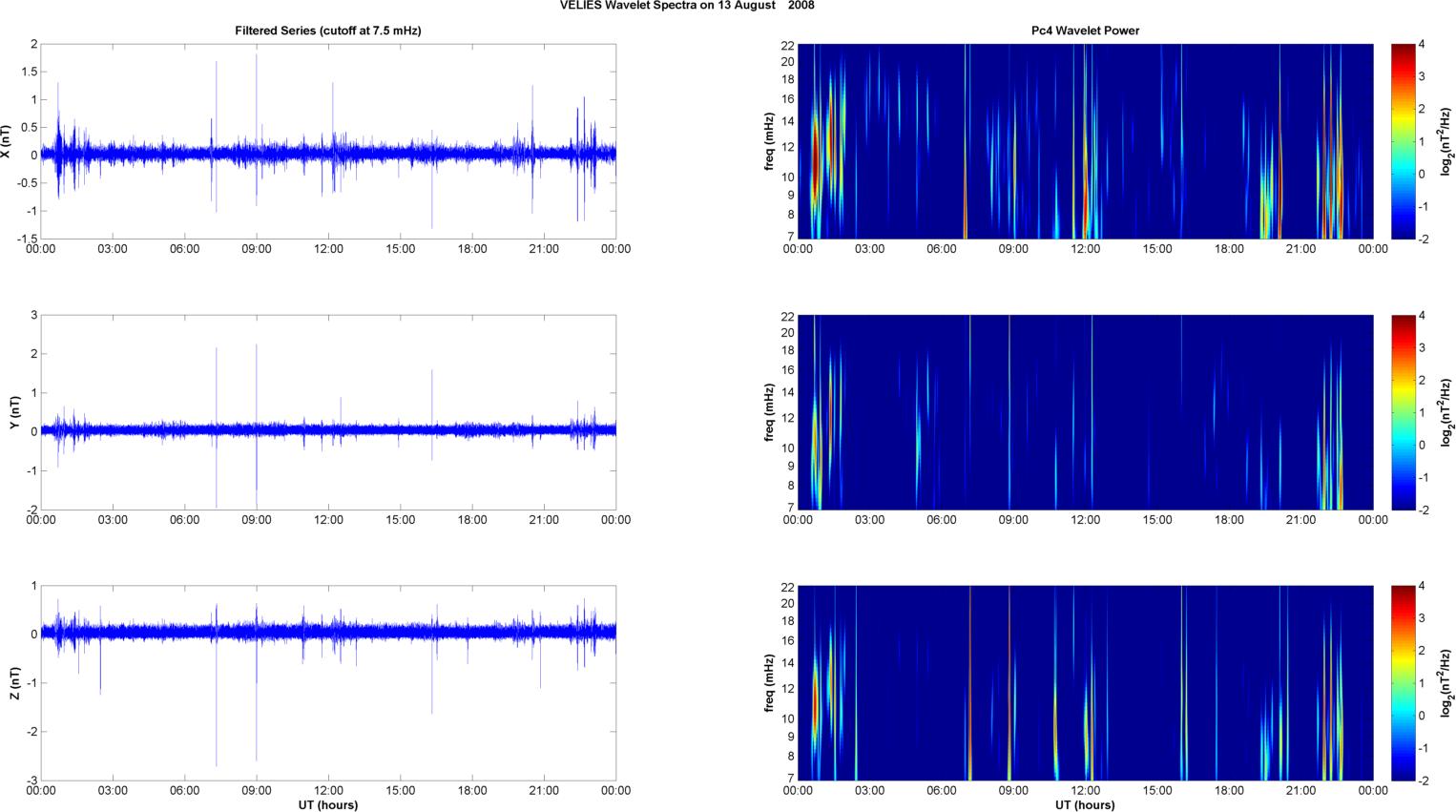Click the 18:00 tick under the Y series plot
The image size is (1456, 812).
pyautogui.click(x=472, y=520)
